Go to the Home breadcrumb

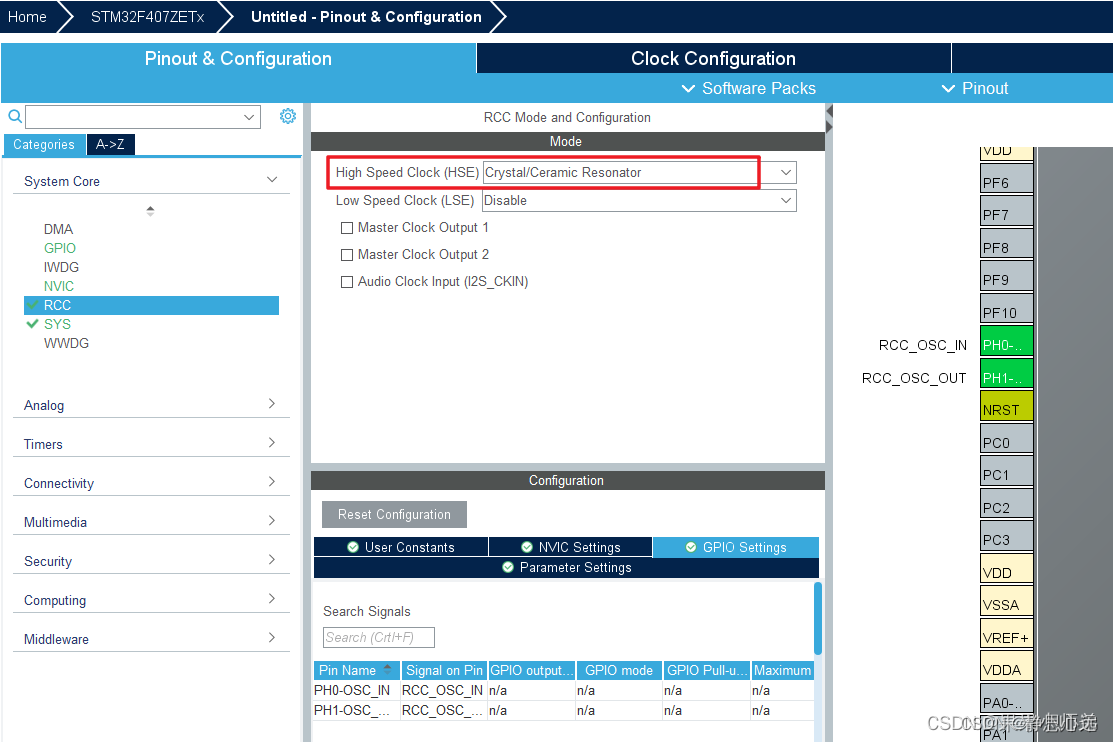pyautogui.click(x=27, y=16)
